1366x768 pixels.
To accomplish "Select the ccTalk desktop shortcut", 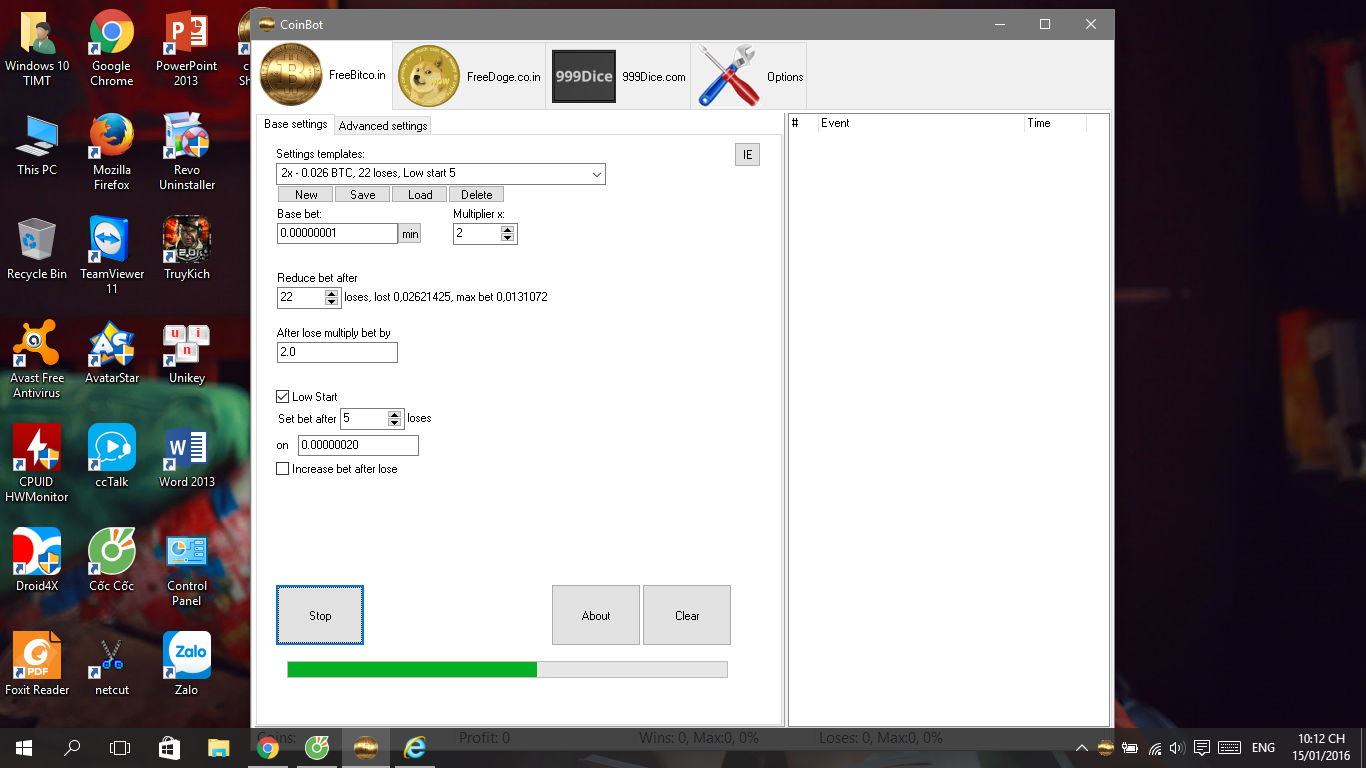I will tap(112, 457).
